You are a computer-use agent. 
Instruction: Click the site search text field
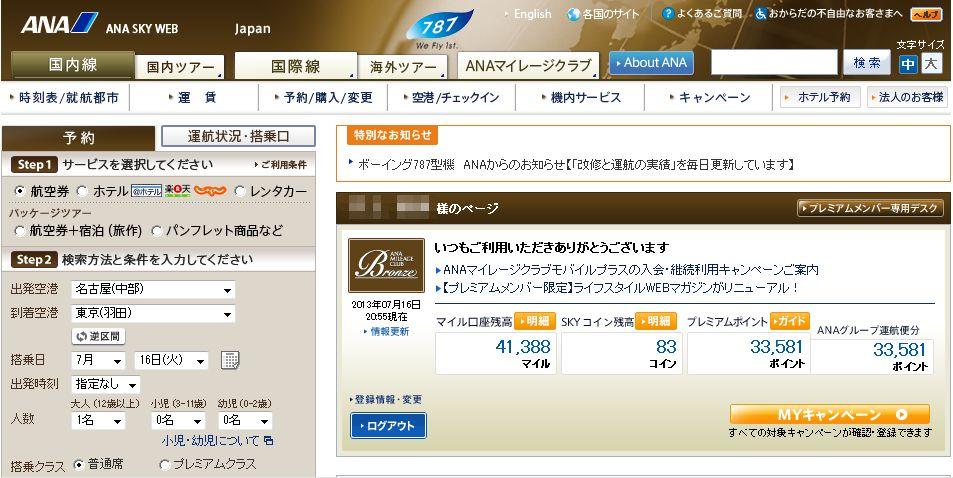(x=774, y=63)
